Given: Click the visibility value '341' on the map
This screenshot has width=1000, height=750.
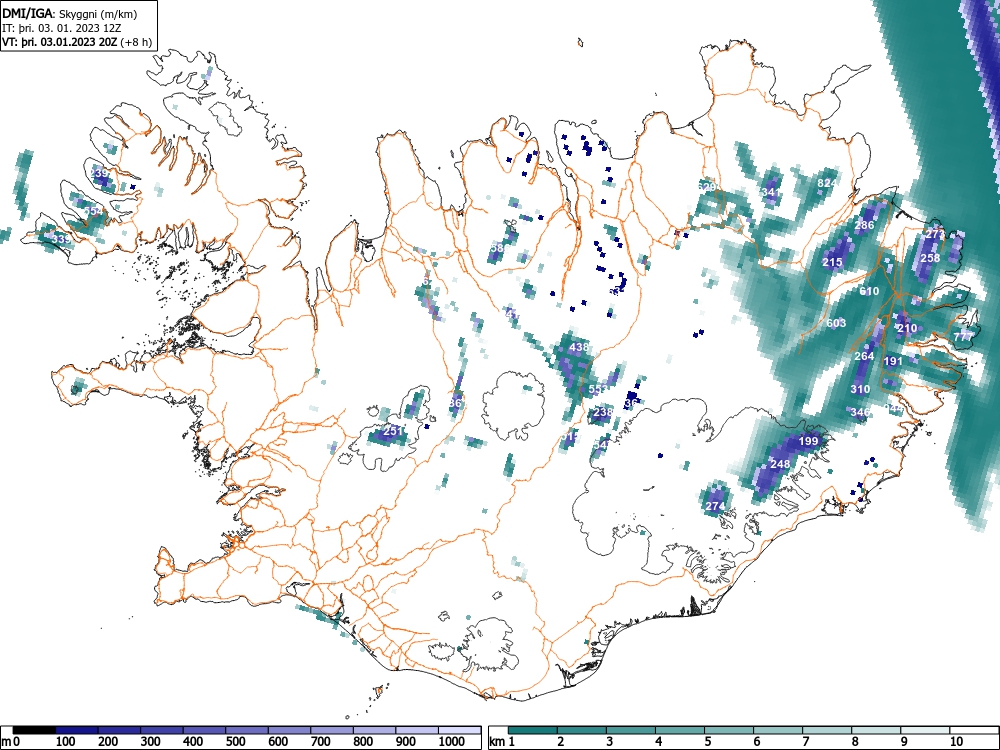Looking at the screenshot, I should (x=770, y=192).
